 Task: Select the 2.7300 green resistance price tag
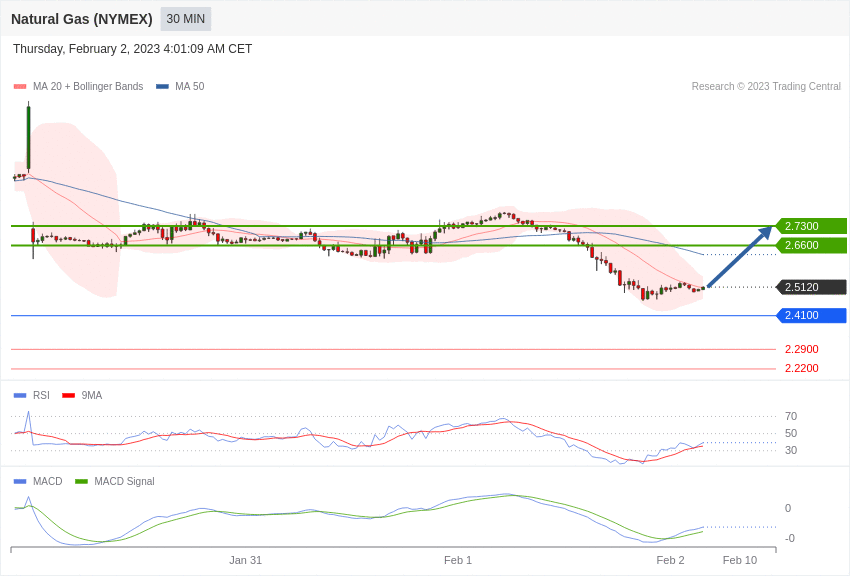[x=811, y=226]
